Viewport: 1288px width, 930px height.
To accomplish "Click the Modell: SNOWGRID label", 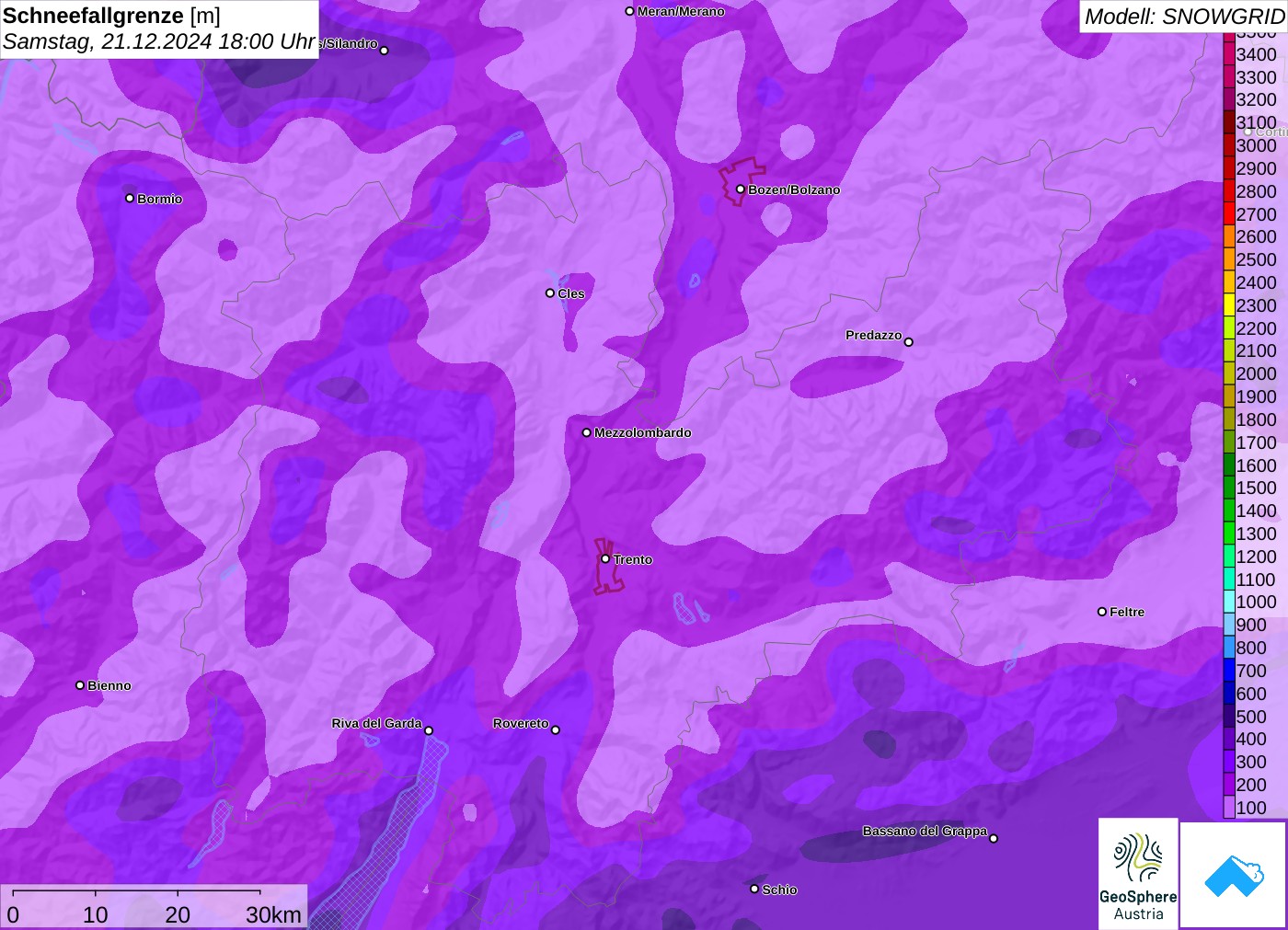I will click(x=1184, y=17).
